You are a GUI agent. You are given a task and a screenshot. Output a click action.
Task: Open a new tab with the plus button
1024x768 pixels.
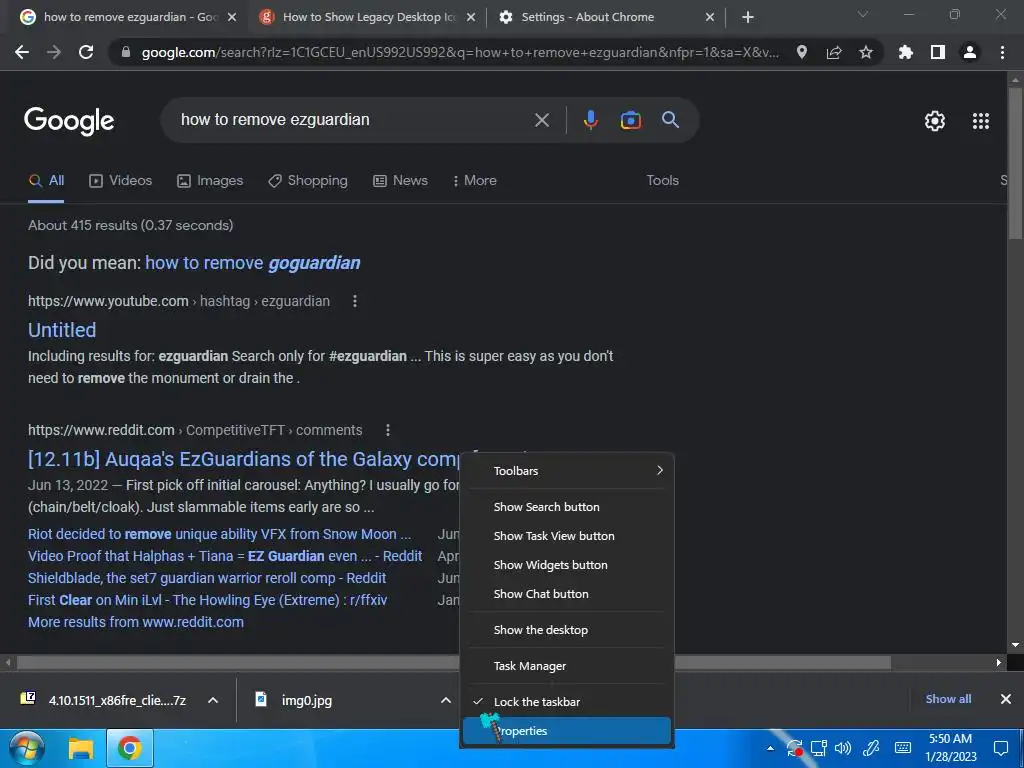click(x=748, y=17)
